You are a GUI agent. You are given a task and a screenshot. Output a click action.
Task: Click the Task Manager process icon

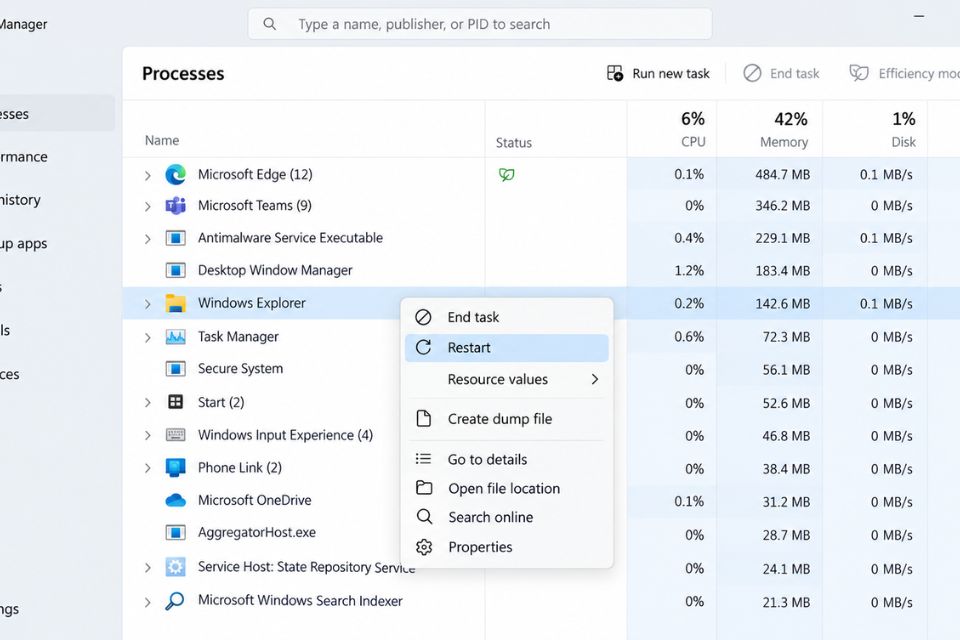click(x=176, y=337)
